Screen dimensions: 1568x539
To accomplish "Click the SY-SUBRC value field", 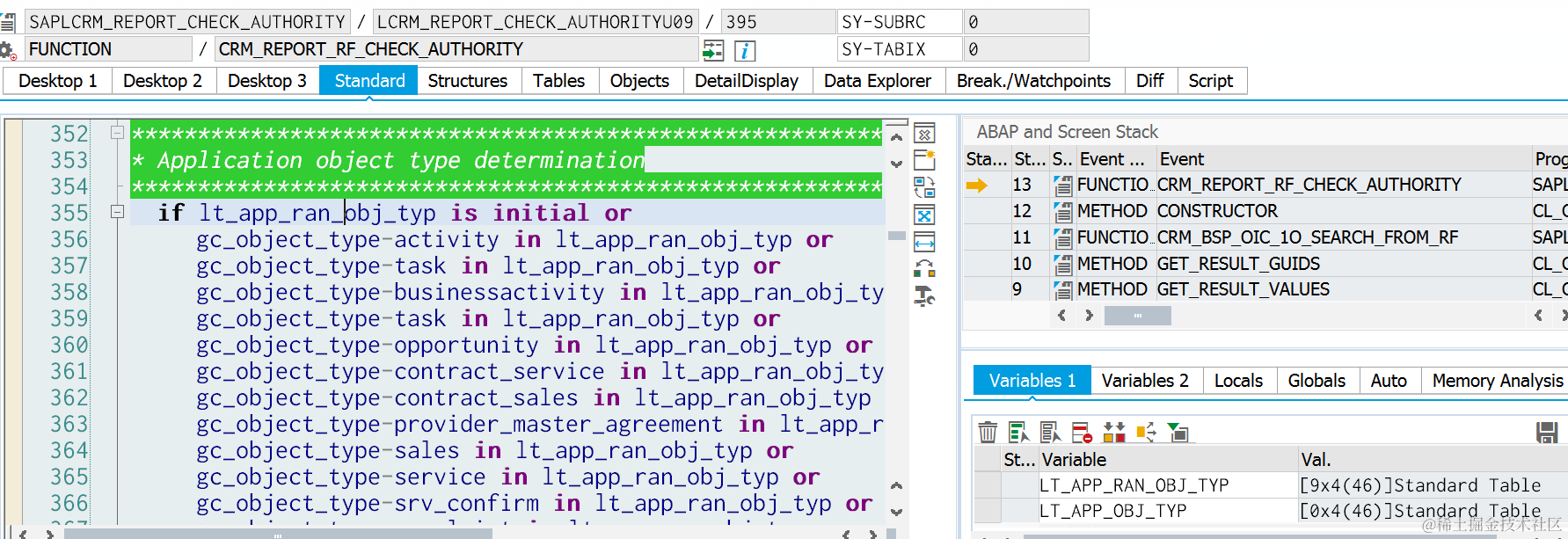I will [x=1025, y=22].
